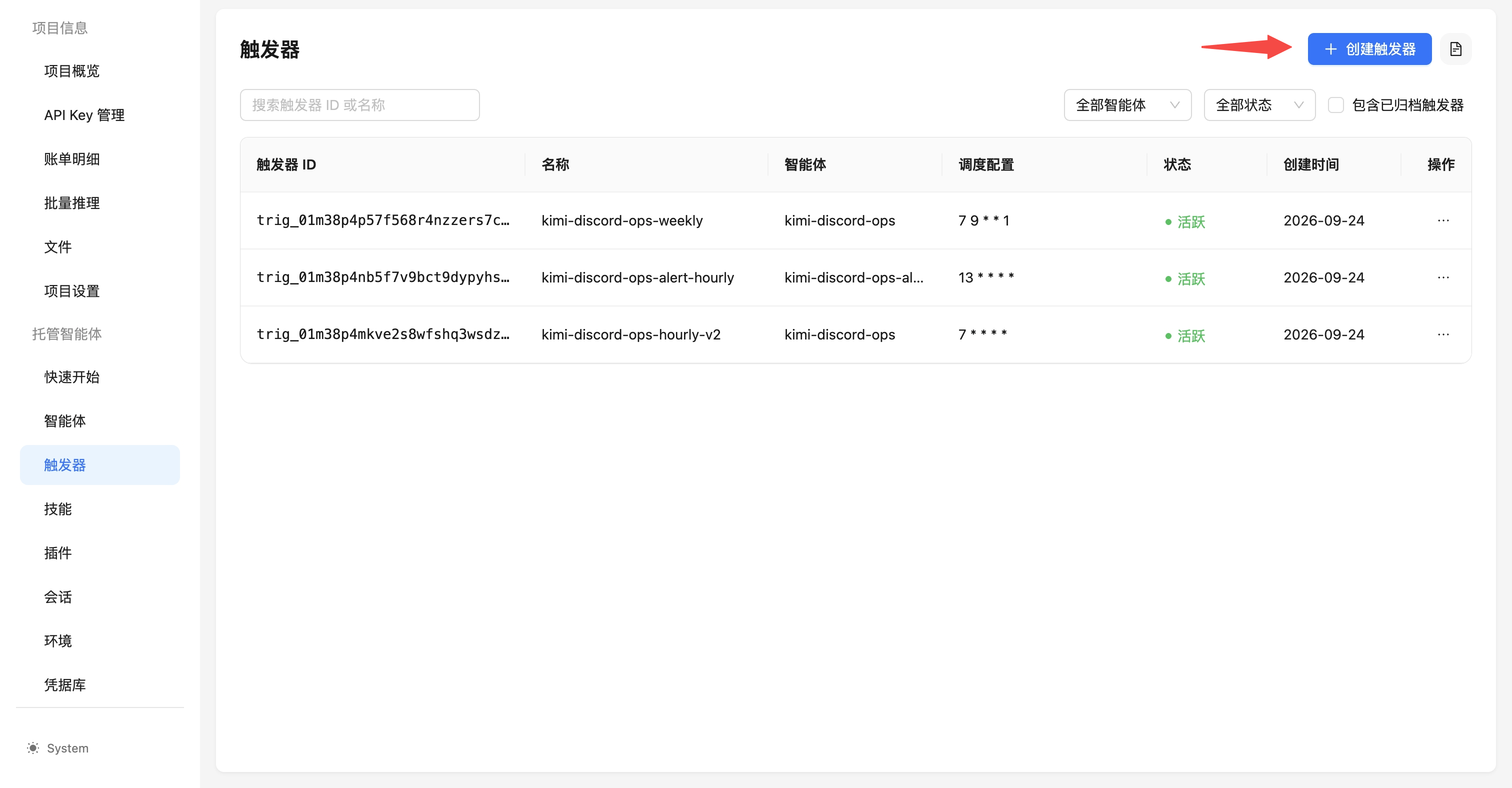Open actions menu for kimi-discord-ops-alert-hourly row

coord(1442,277)
